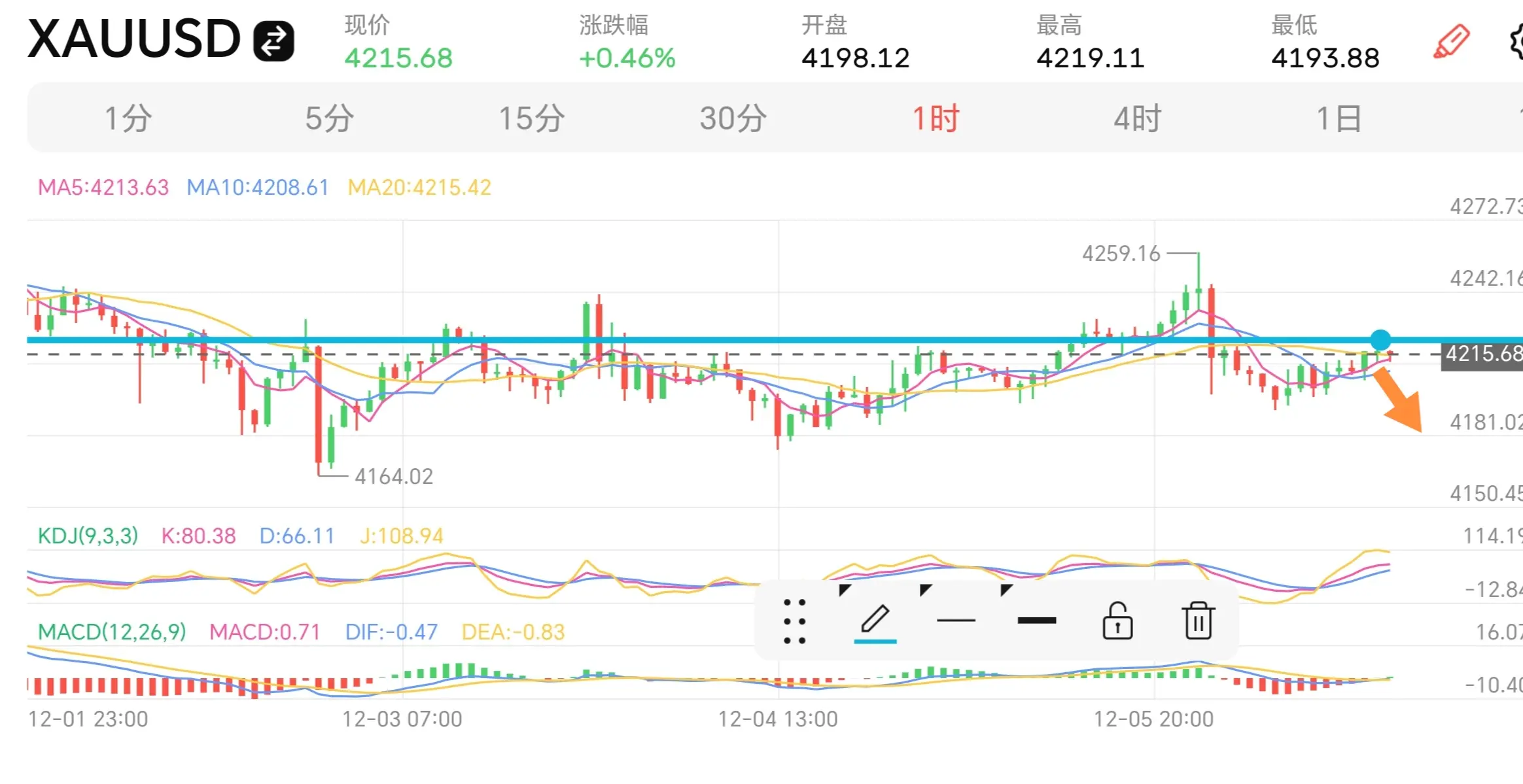
Task: Click the MA5:4213.63 indicator label
Action: pos(103,188)
